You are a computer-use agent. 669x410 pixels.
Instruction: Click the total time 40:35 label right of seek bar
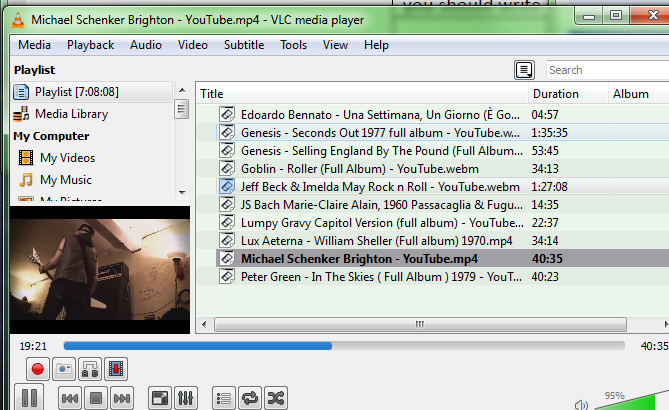pyautogui.click(x=654, y=346)
